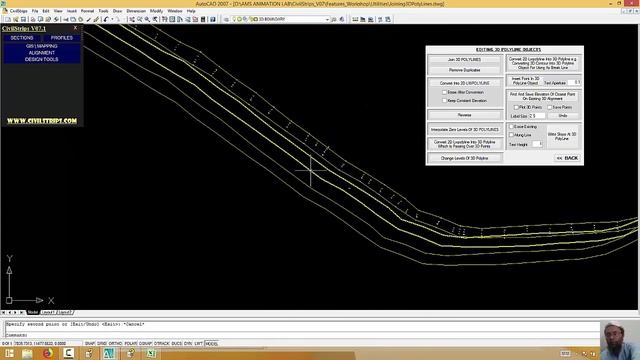Check Erase After Conversion option

pos(444,92)
